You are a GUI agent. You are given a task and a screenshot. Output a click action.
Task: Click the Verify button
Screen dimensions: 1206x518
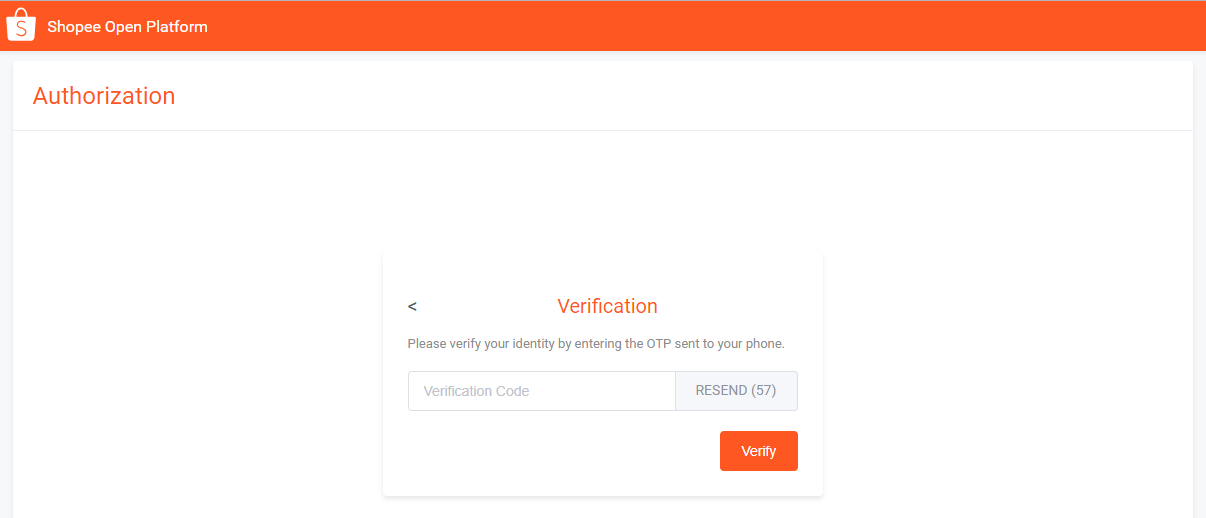(x=758, y=451)
